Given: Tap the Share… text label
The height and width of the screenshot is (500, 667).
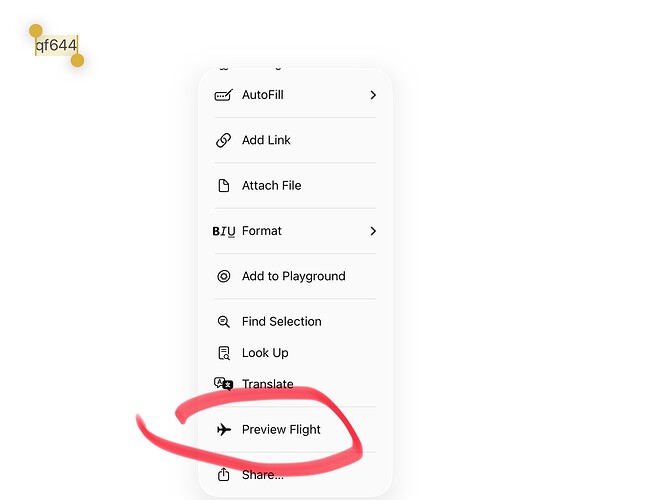Looking at the screenshot, I should (x=262, y=474).
